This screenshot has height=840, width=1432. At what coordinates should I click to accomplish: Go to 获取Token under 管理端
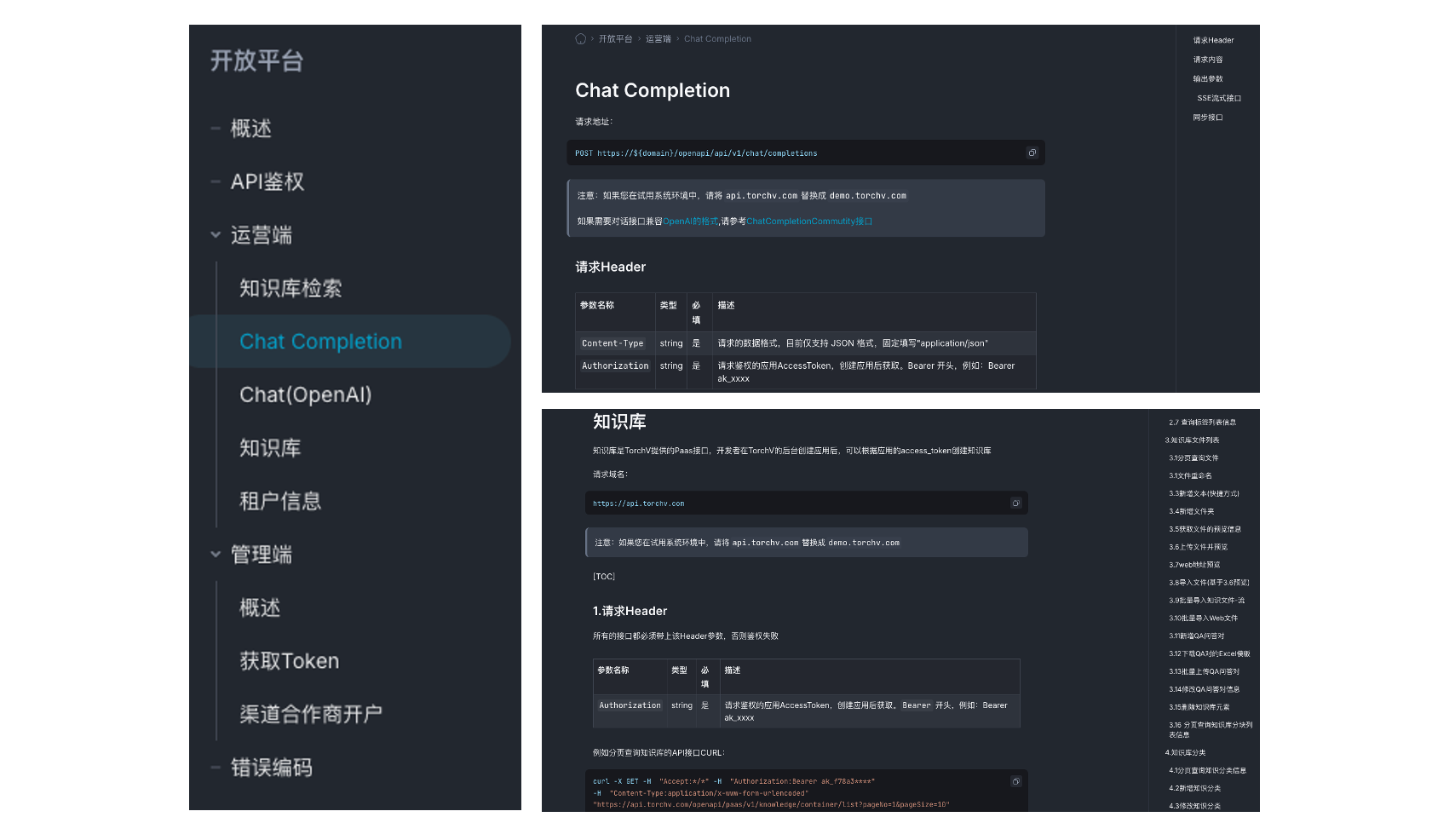pyautogui.click(x=290, y=661)
